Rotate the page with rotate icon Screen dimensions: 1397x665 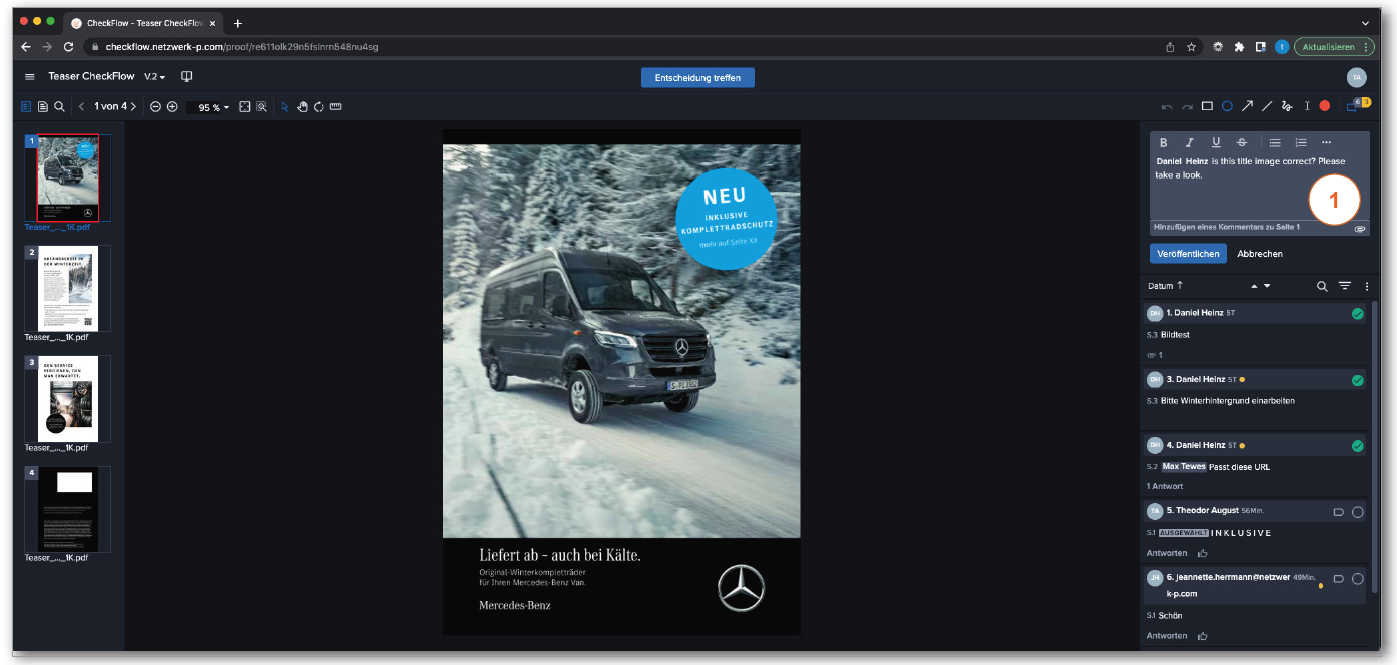pyautogui.click(x=318, y=106)
